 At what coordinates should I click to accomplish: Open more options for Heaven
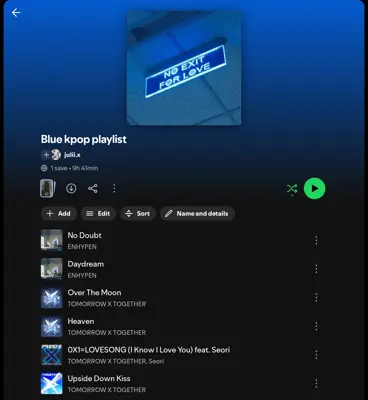(x=316, y=326)
